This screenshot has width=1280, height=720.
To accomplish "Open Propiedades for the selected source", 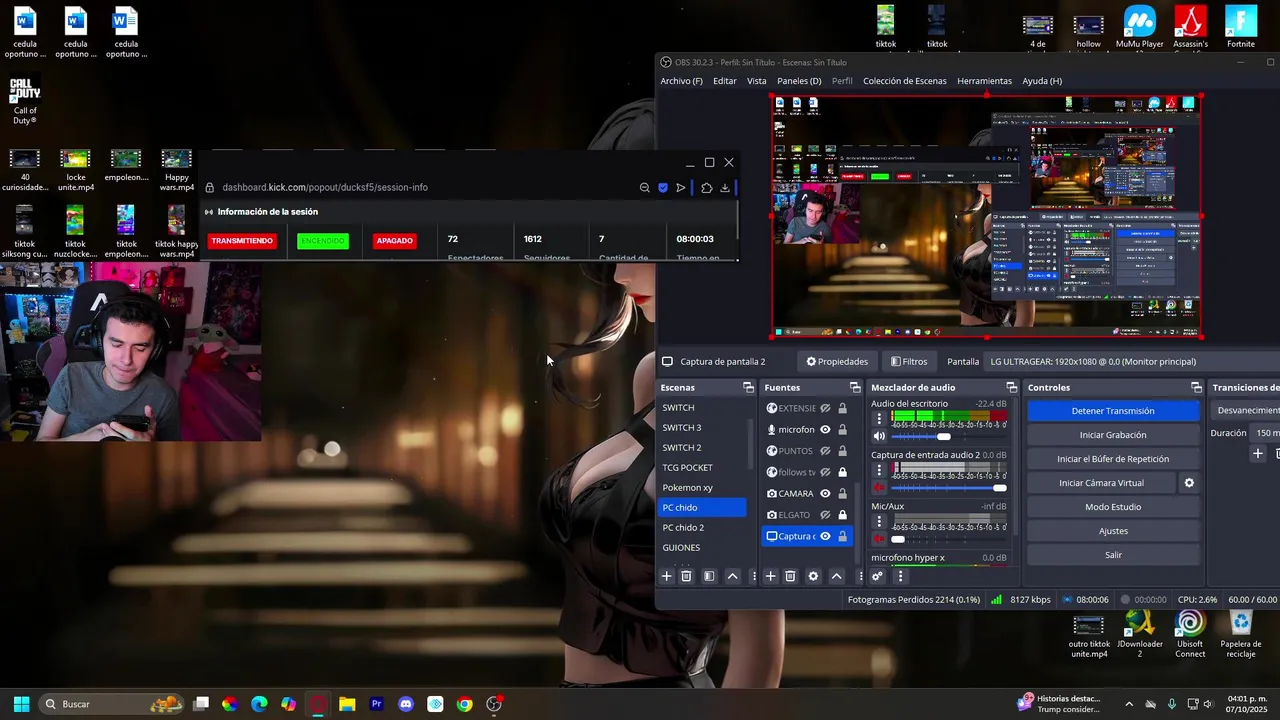I will (x=837, y=362).
